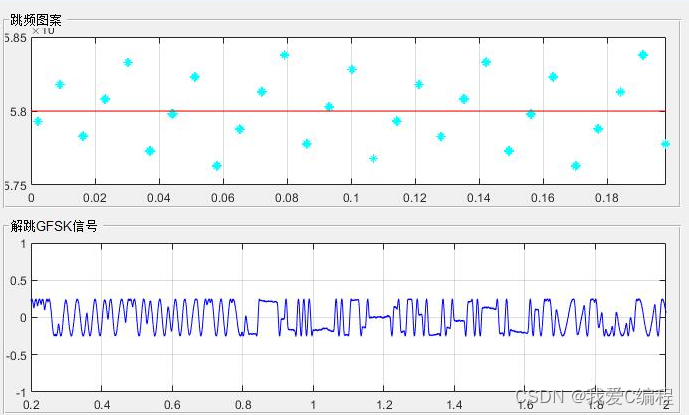Click the lowest cyan marker near x=0.06
The width and height of the screenshot is (689, 415).
tap(217, 166)
